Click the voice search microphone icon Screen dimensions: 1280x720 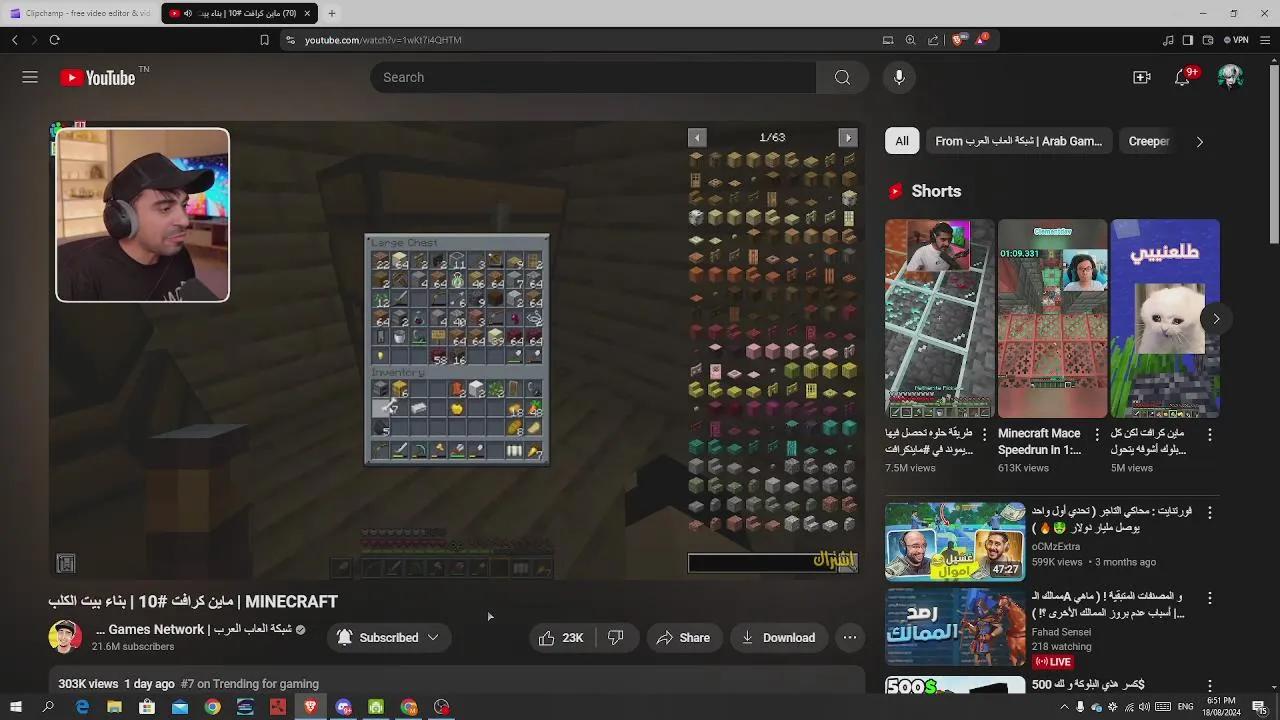tap(898, 77)
